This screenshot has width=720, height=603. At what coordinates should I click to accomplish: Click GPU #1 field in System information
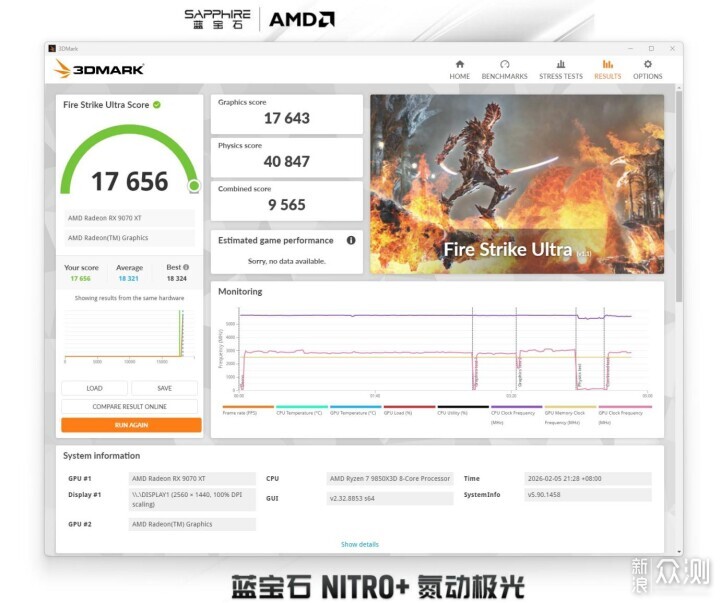click(192, 479)
